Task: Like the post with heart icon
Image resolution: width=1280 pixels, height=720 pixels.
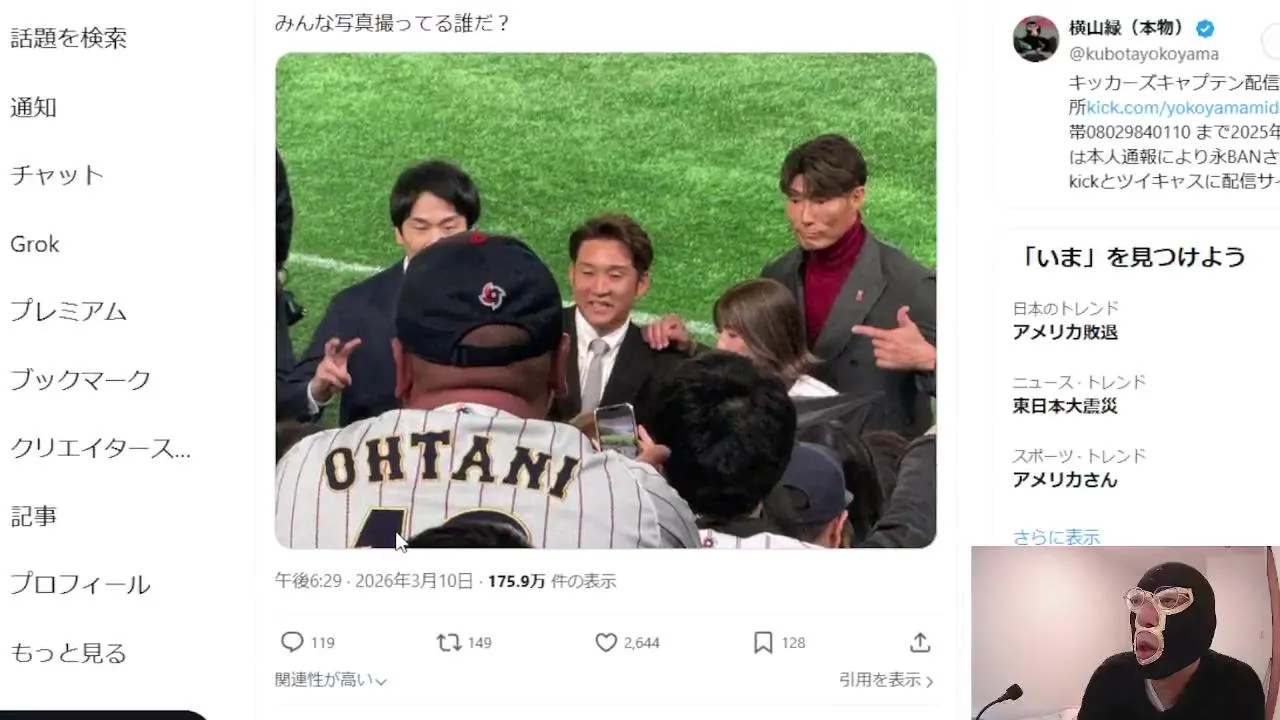Action: click(x=606, y=642)
